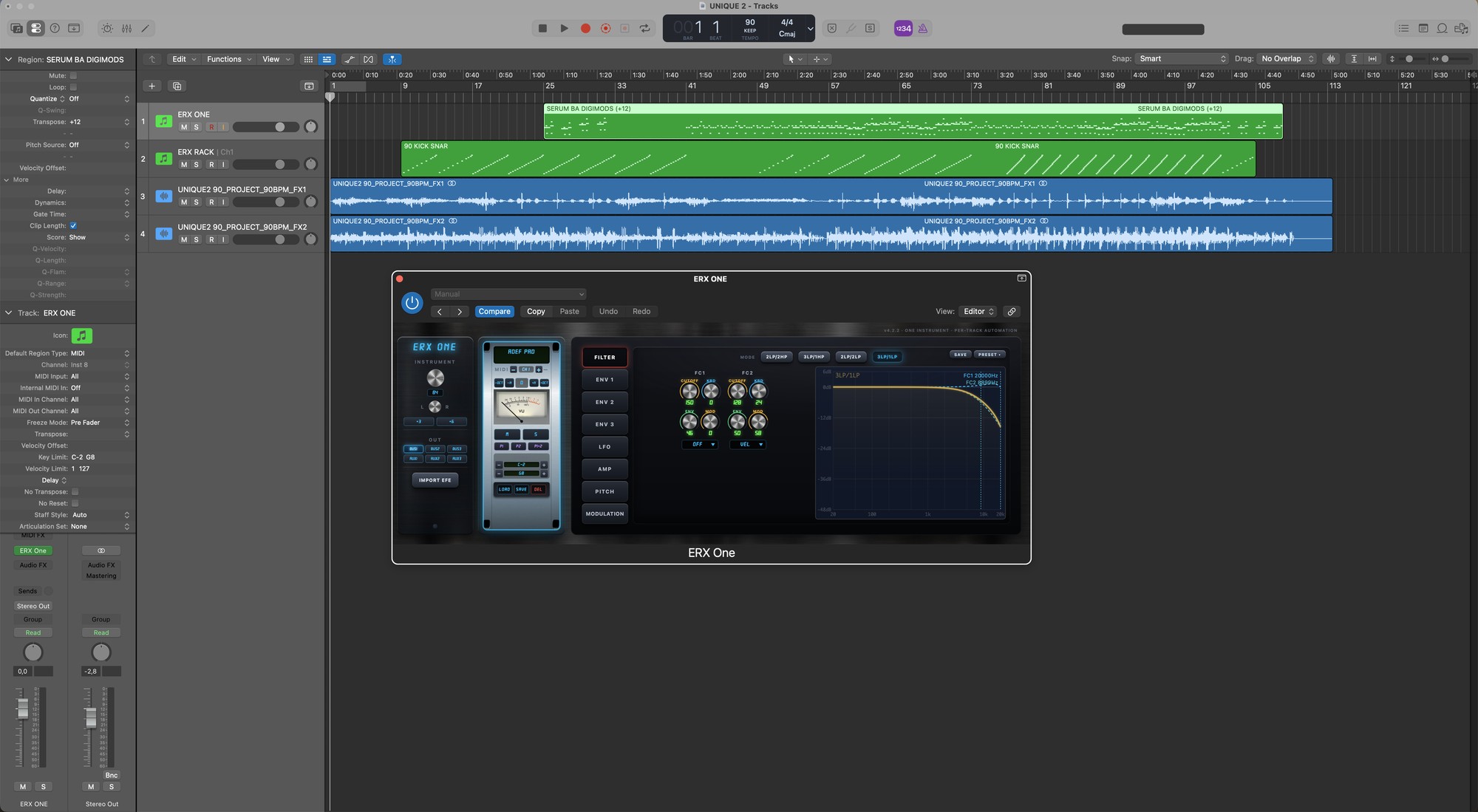Open the plugin View Editor dropdown

pyautogui.click(x=978, y=311)
